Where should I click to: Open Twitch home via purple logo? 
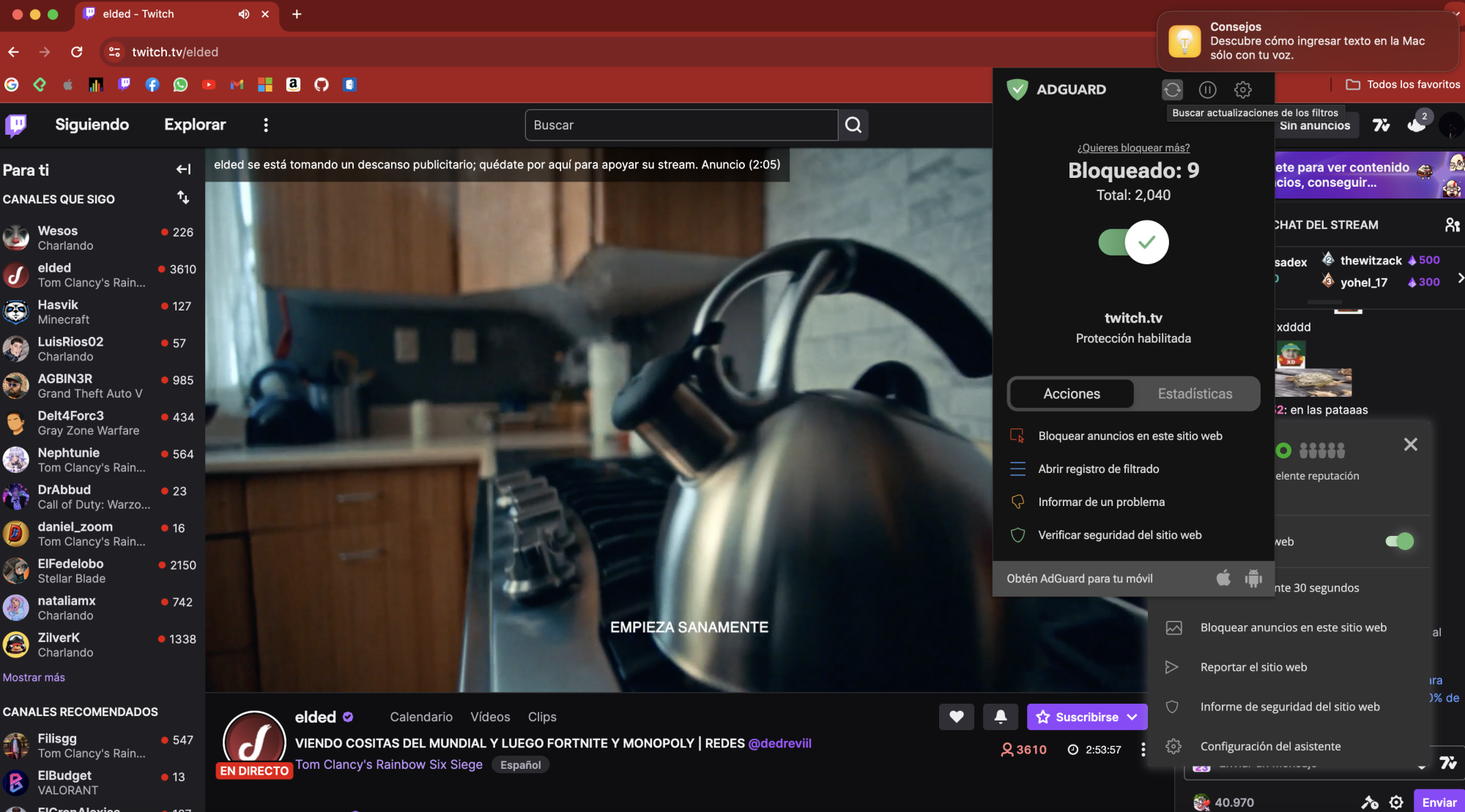pyautogui.click(x=15, y=125)
